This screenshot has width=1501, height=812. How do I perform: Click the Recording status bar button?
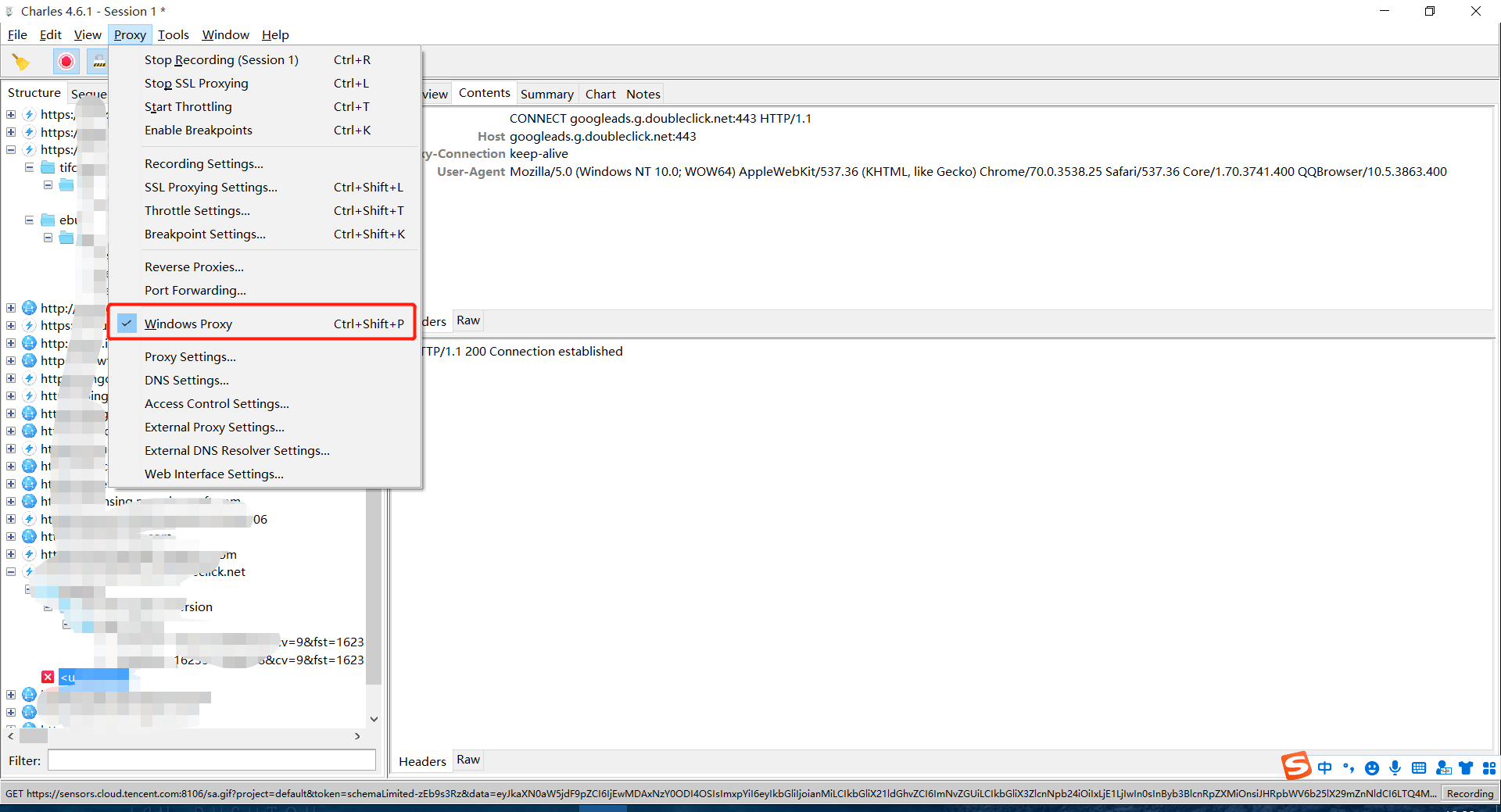tap(1470, 793)
